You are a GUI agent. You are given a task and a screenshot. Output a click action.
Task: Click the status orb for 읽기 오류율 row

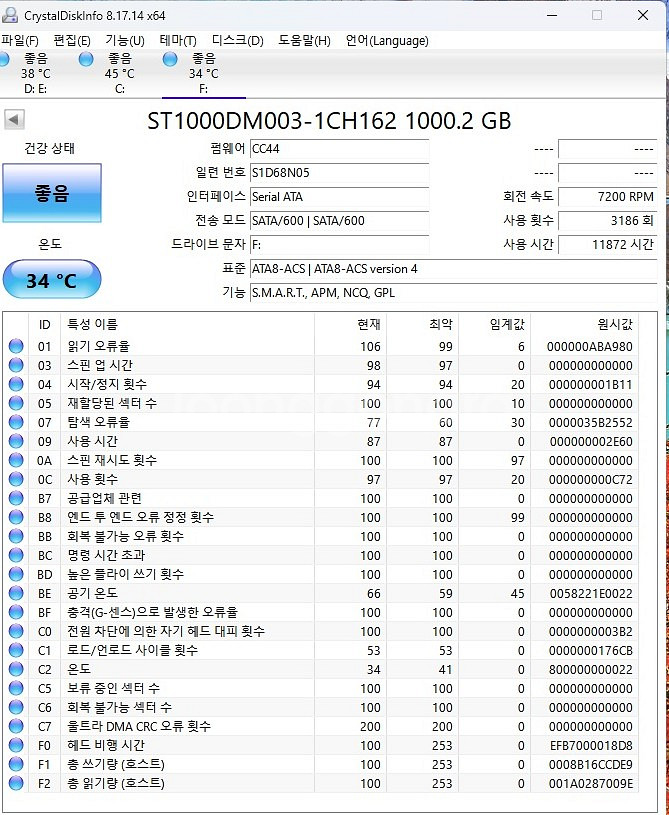coord(16,346)
